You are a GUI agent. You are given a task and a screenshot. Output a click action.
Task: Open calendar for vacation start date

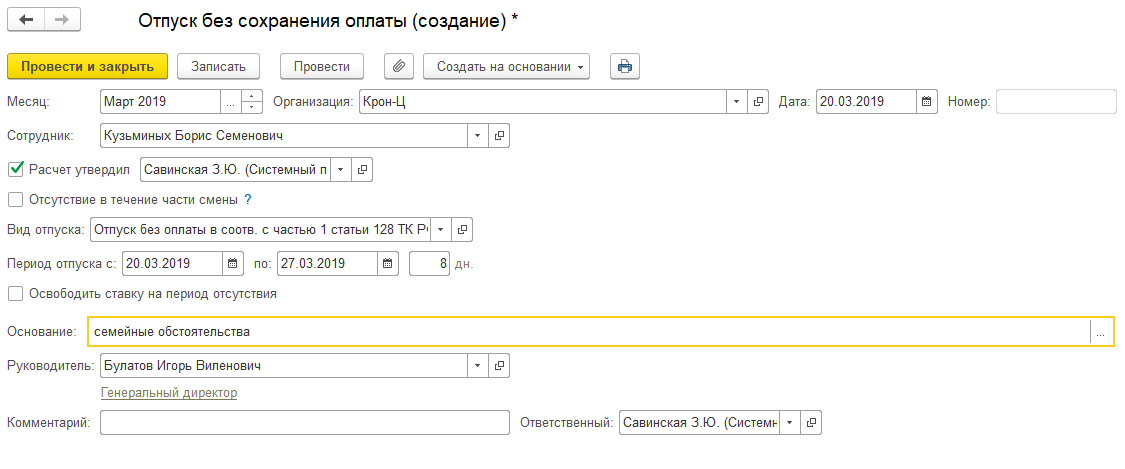pyautogui.click(x=233, y=264)
